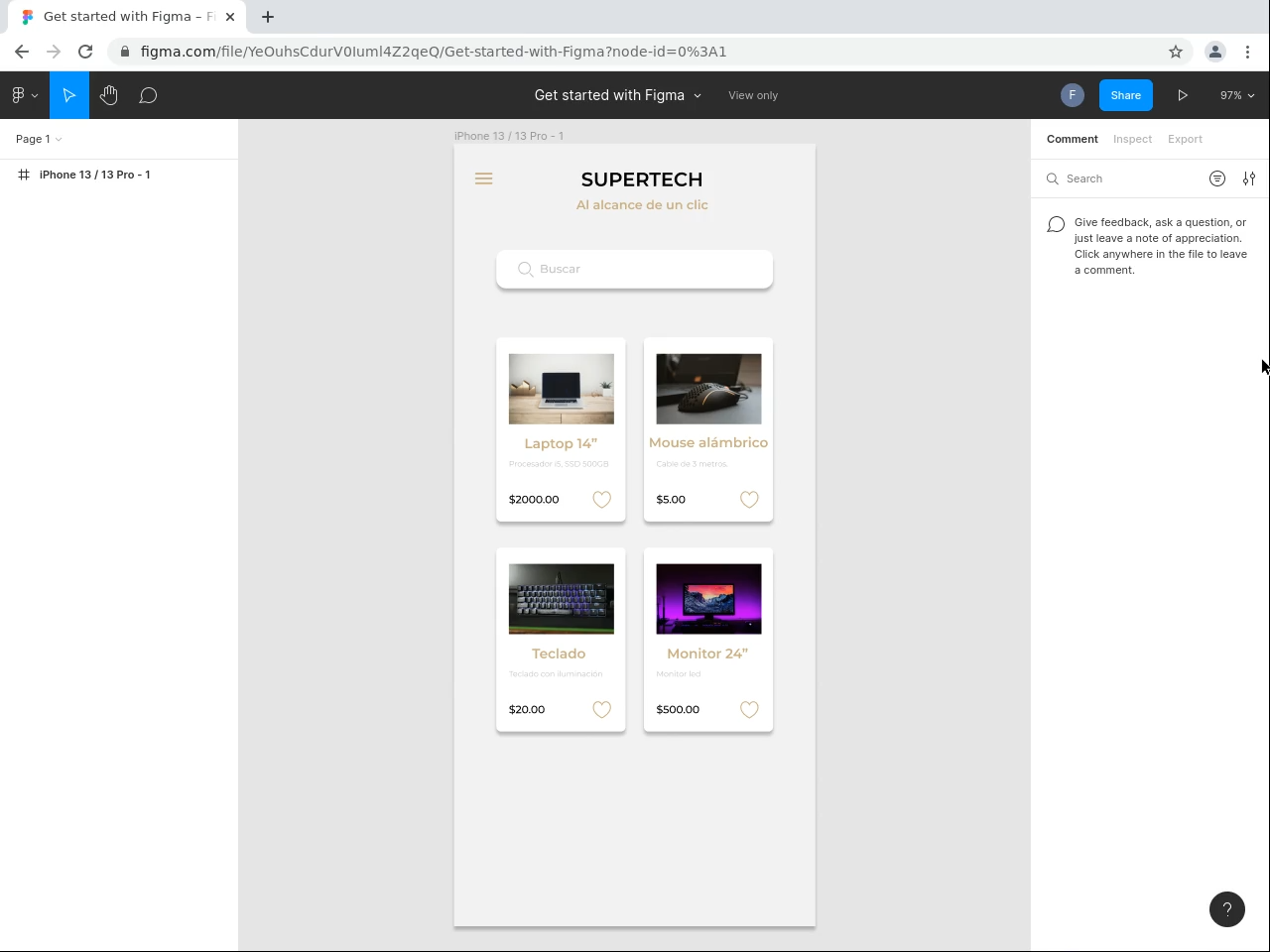
Task: Go back in browser history
Action: coord(22,52)
